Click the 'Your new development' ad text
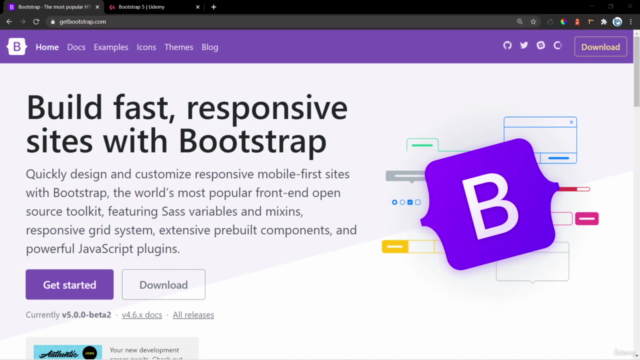This screenshot has width=640, height=360. click(144, 350)
